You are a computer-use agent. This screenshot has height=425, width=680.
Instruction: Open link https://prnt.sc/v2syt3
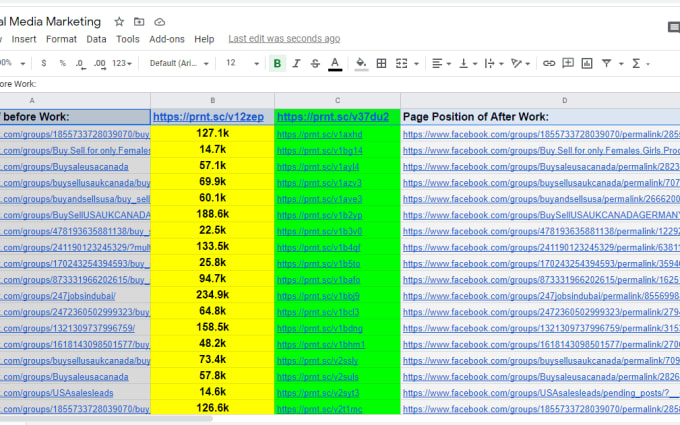[x=318, y=393]
